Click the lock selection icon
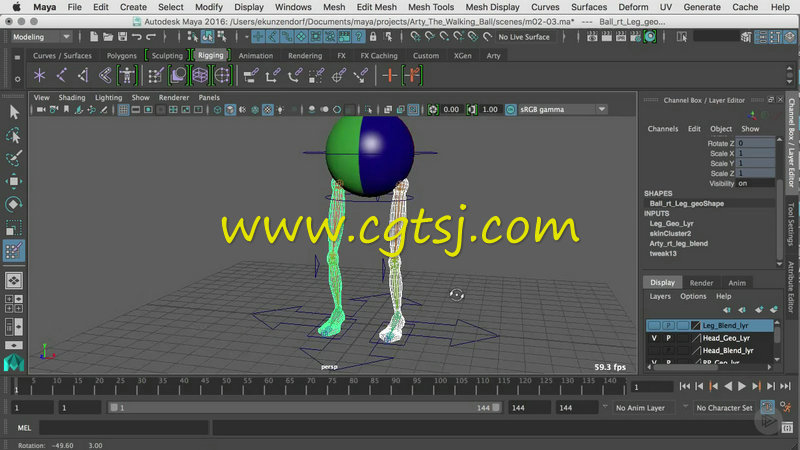 tap(373, 37)
